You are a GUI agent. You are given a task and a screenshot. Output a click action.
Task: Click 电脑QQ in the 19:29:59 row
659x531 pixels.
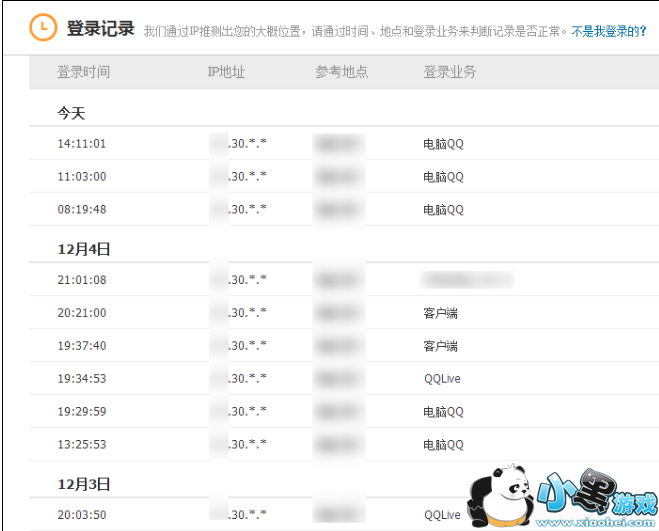tap(443, 412)
